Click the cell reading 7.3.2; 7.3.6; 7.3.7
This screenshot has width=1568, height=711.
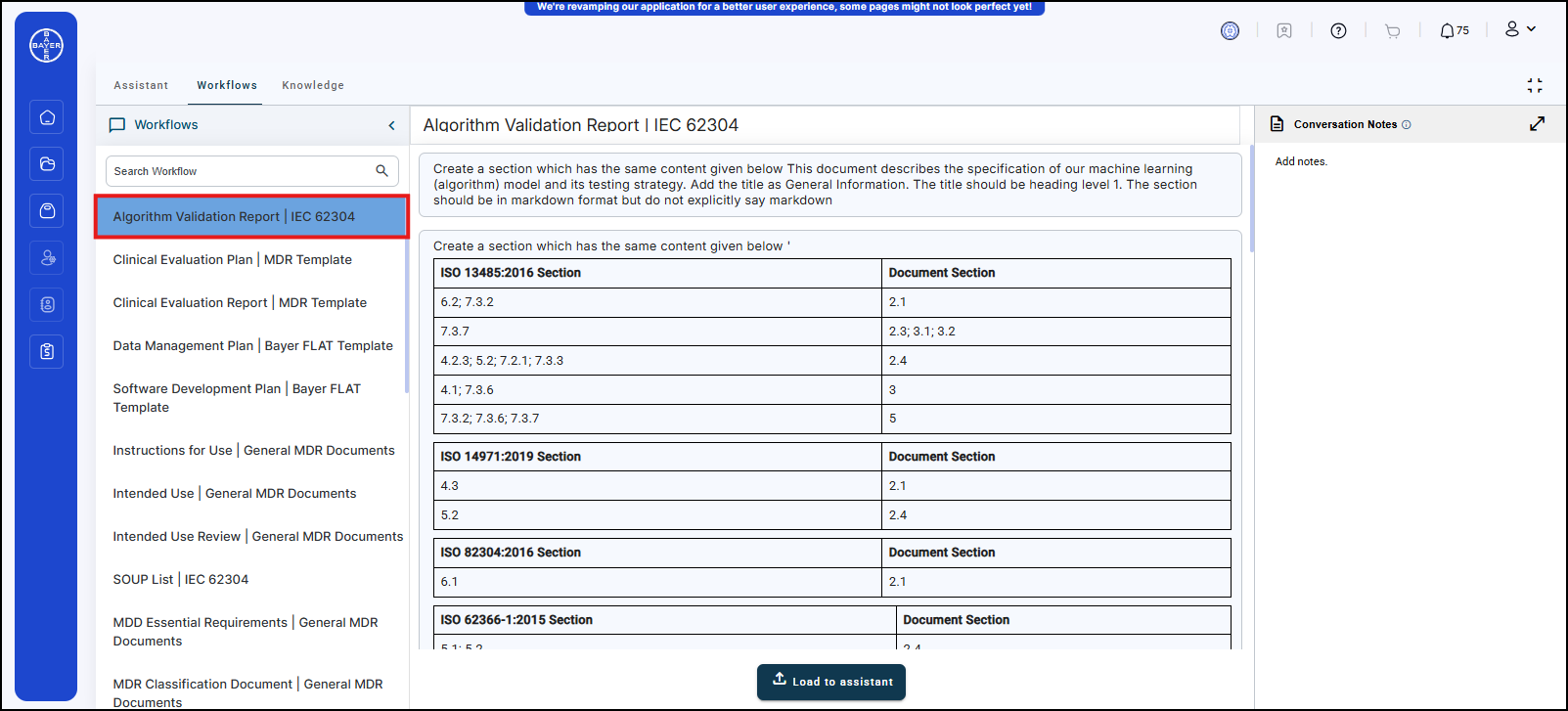657,419
